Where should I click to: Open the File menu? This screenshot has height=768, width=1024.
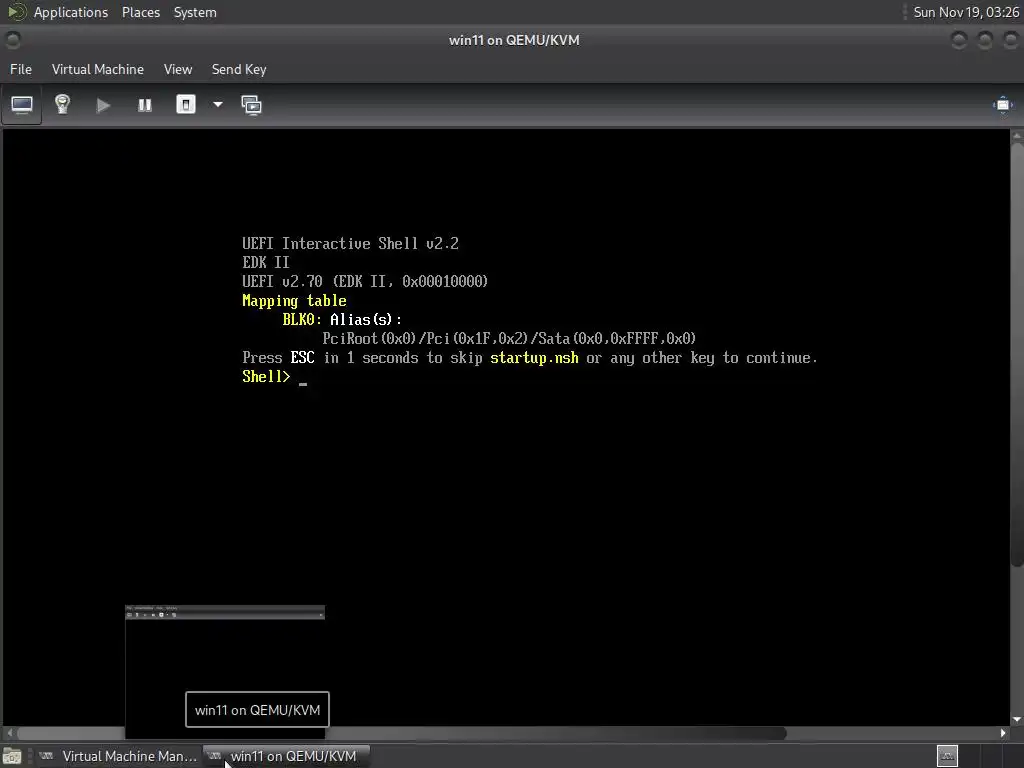coord(21,69)
